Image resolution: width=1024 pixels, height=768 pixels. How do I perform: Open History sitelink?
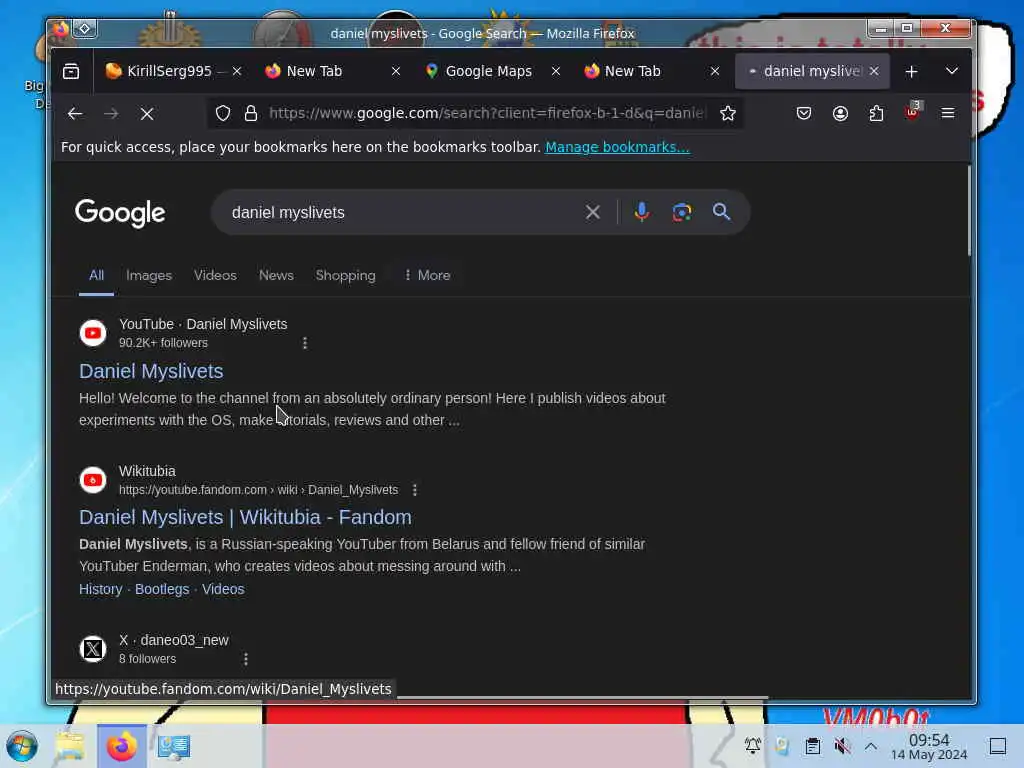pyautogui.click(x=101, y=589)
